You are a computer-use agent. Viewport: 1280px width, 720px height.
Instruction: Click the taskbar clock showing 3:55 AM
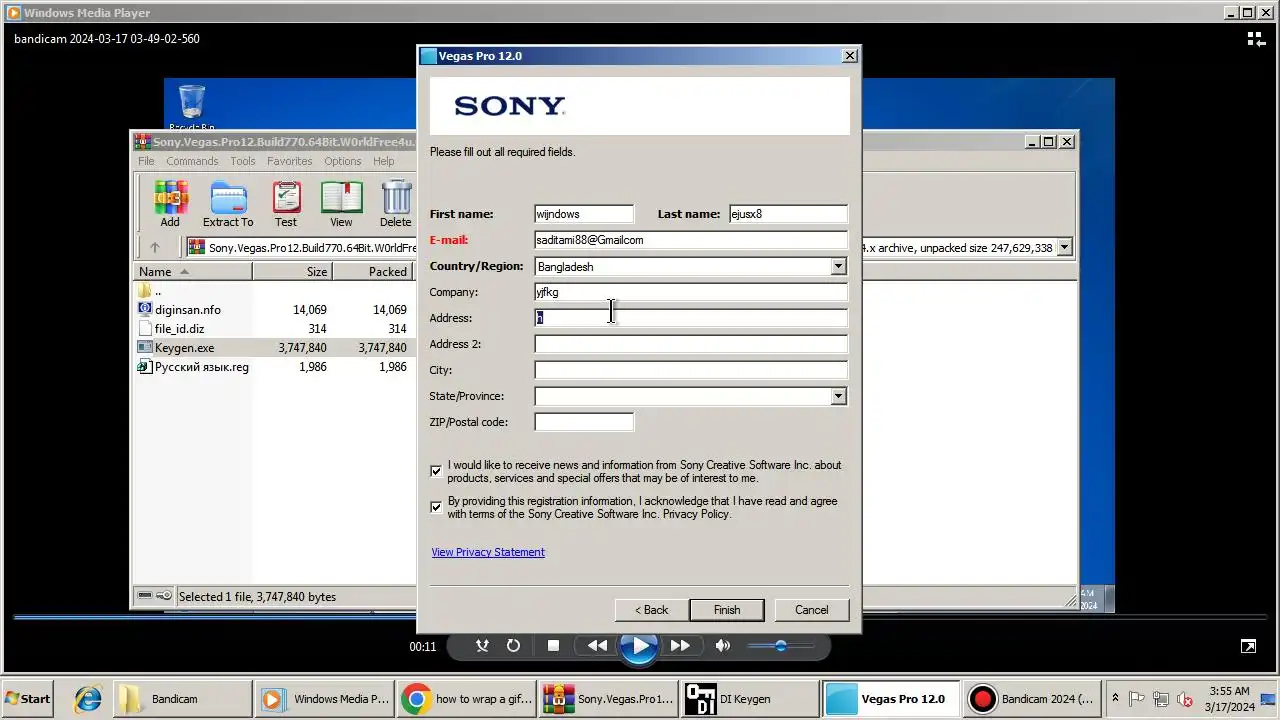pos(1229,699)
